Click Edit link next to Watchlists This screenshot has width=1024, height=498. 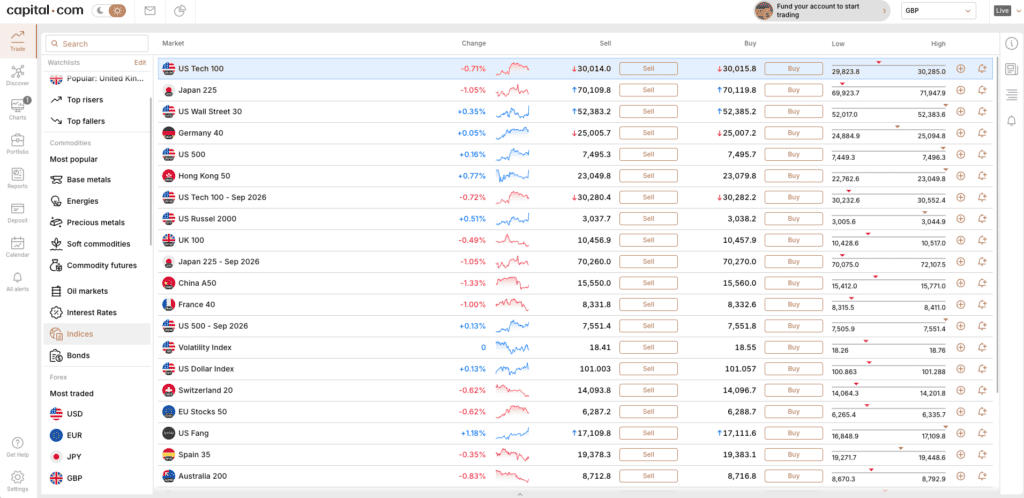tap(140, 63)
